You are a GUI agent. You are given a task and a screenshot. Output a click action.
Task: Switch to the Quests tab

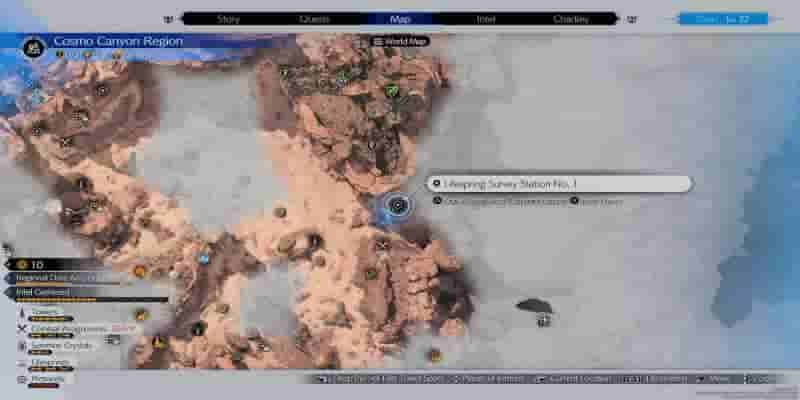tap(314, 19)
